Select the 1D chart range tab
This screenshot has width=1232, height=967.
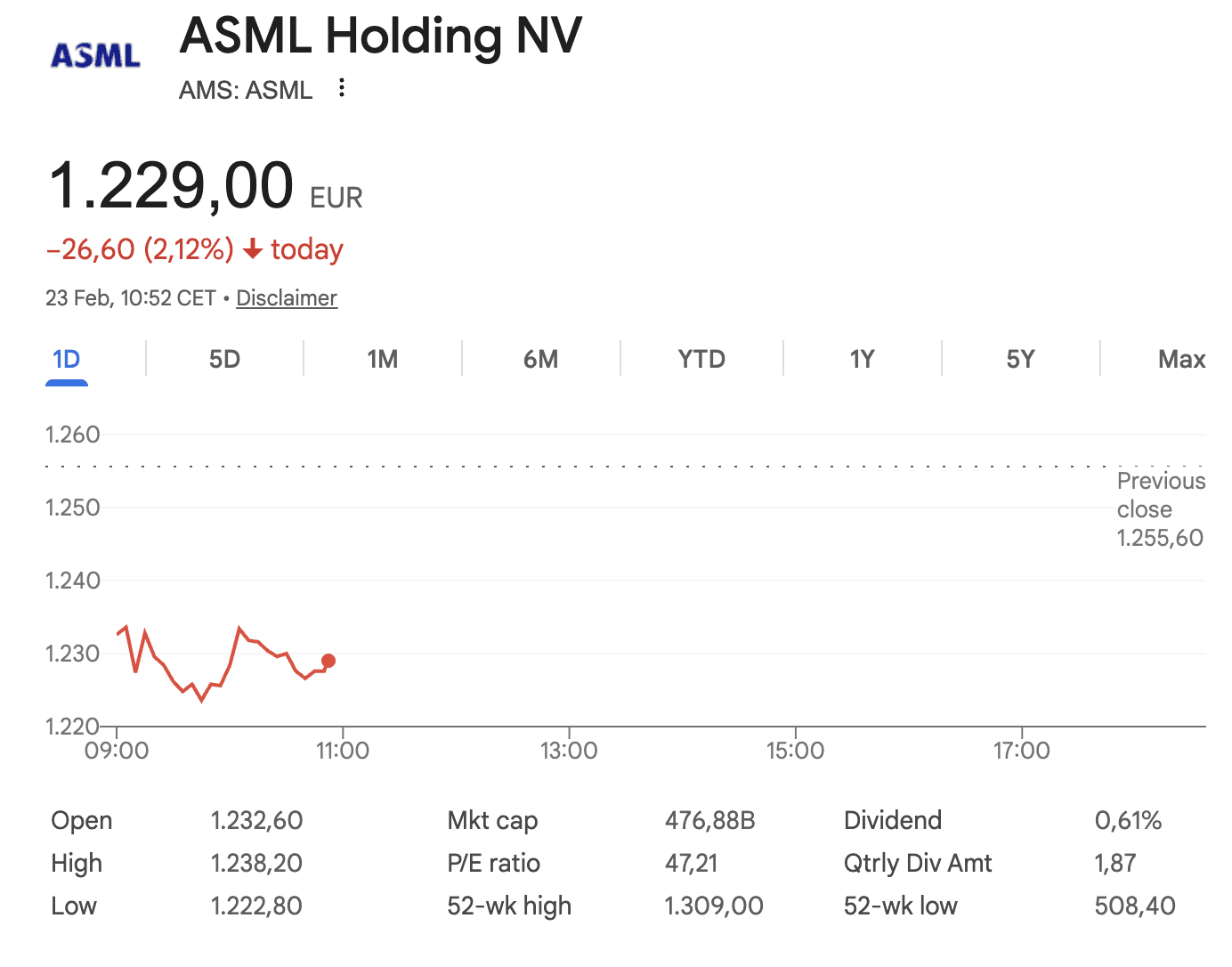(67, 360)
